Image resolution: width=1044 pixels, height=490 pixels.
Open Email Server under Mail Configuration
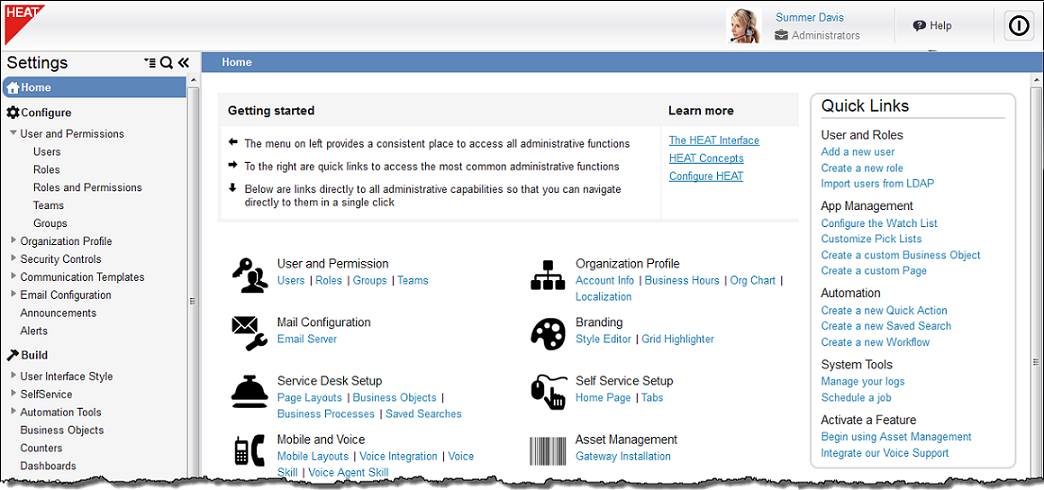coord(307,339)
